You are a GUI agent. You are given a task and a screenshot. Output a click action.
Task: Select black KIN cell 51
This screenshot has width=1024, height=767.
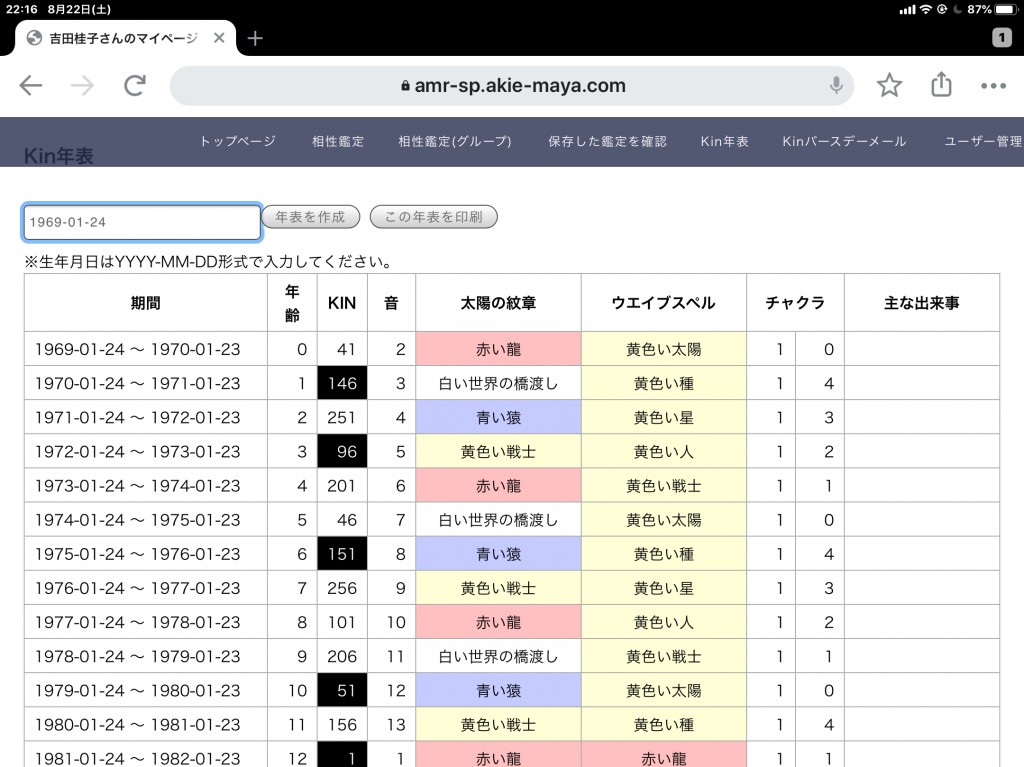[342, 691]
